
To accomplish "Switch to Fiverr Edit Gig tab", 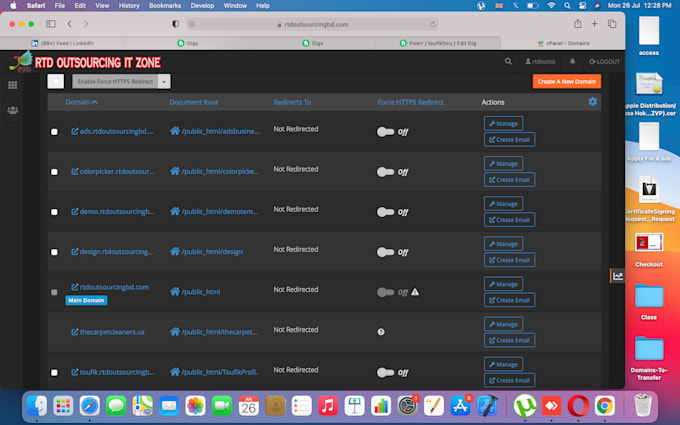I will (x=438, y=43).
